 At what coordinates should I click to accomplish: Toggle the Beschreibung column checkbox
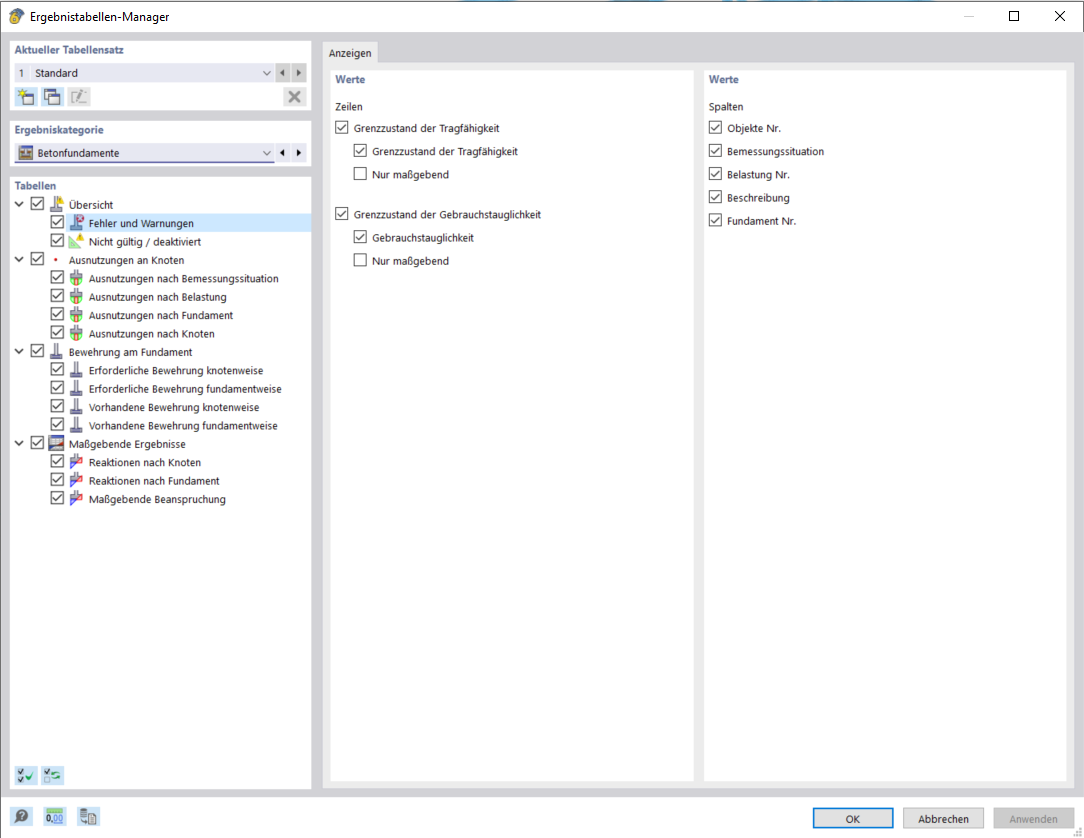(716, 197)
